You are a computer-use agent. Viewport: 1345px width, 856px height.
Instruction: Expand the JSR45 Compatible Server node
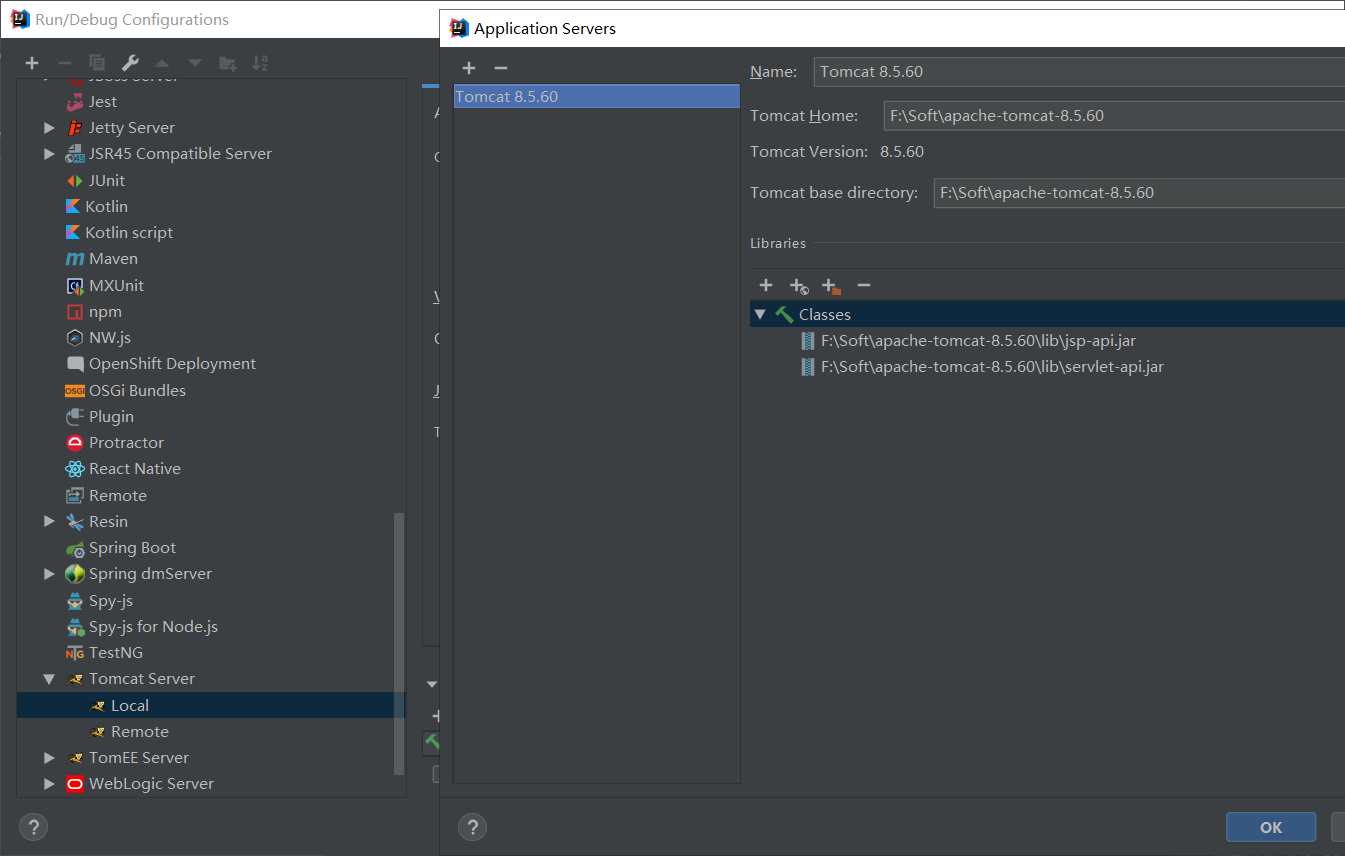pyautogui.click(x=49, y=153)
